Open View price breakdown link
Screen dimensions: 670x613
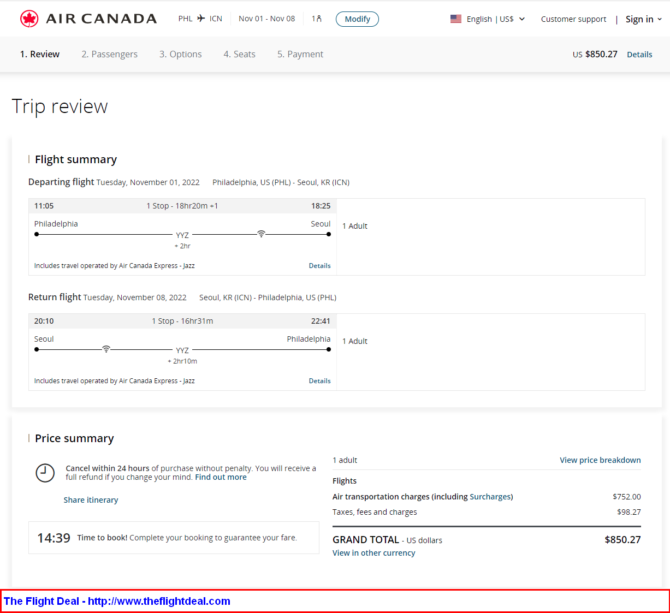pyautogui.click(x=600, y=460)
